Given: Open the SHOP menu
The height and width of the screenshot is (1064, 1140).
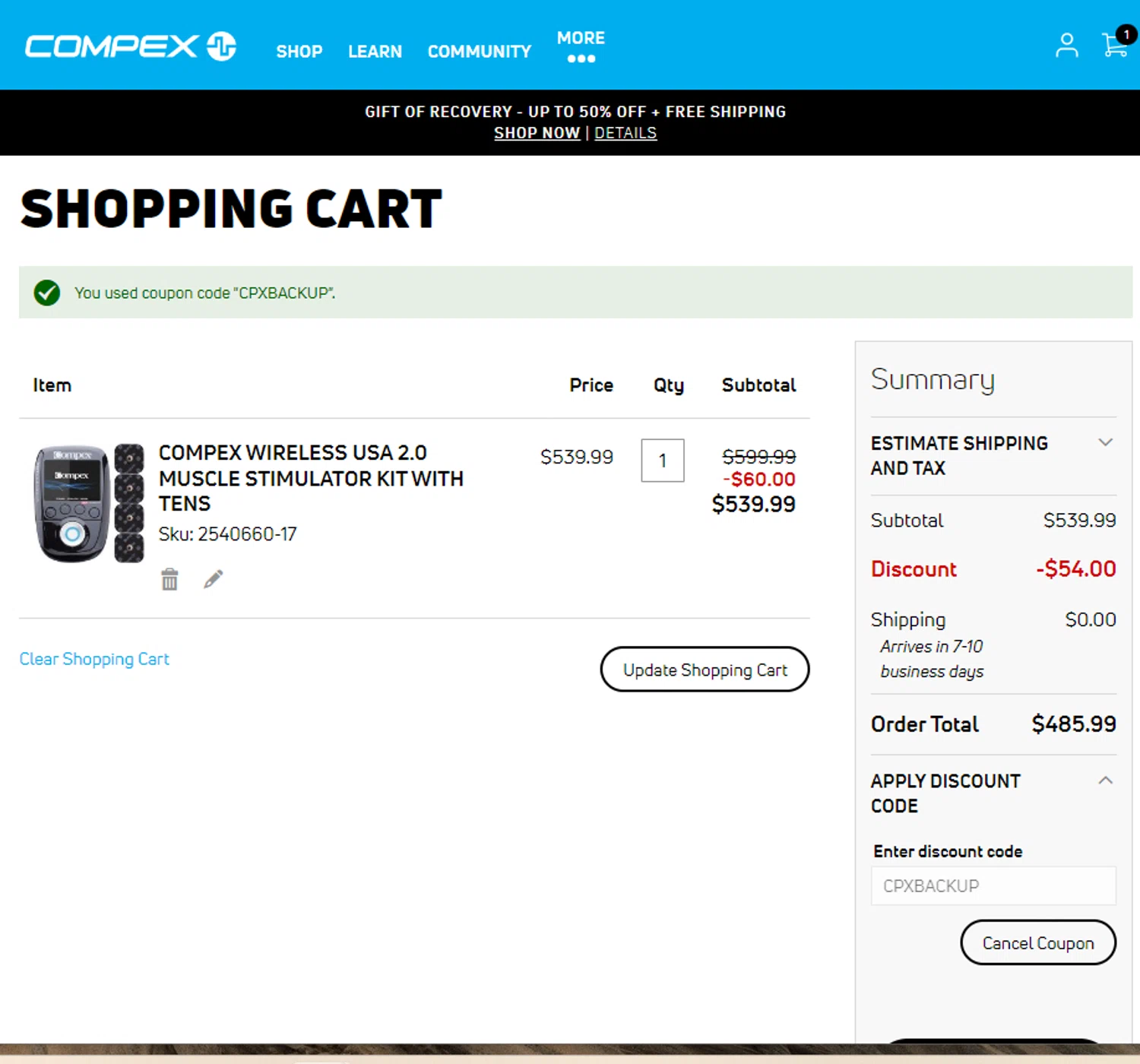Looking at the screenshot, I should coord(299,52).
